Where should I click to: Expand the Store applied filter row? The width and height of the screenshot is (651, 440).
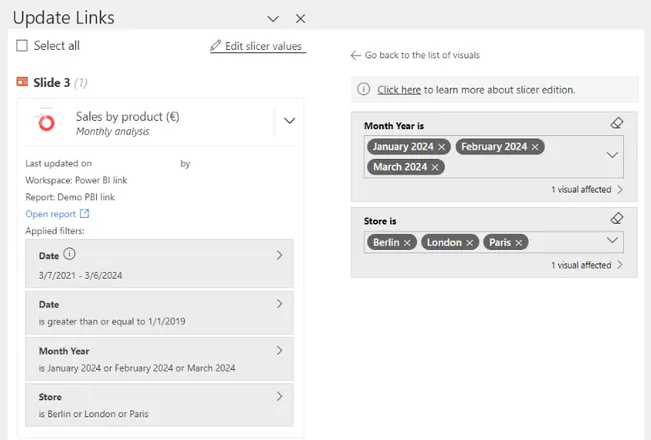159,405
